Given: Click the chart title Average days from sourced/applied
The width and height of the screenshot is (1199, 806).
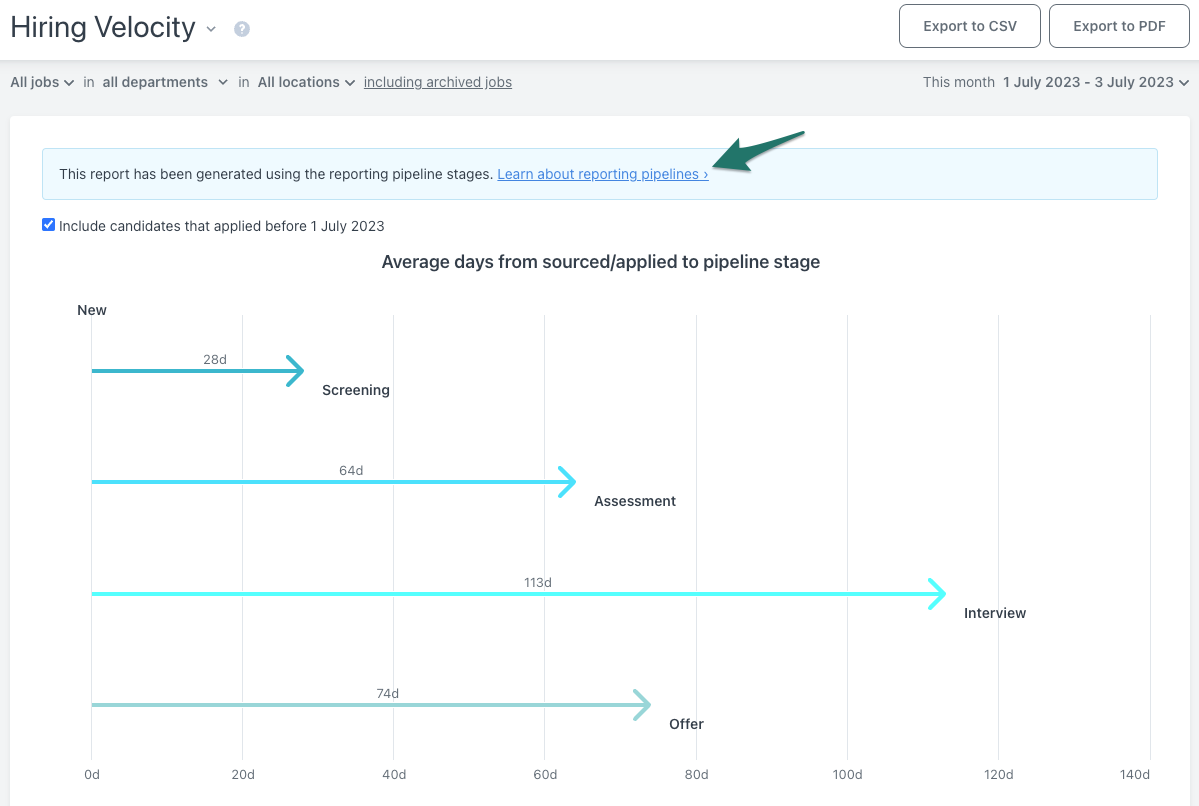Looking at the screenshot, I should [x=600, y=262].
